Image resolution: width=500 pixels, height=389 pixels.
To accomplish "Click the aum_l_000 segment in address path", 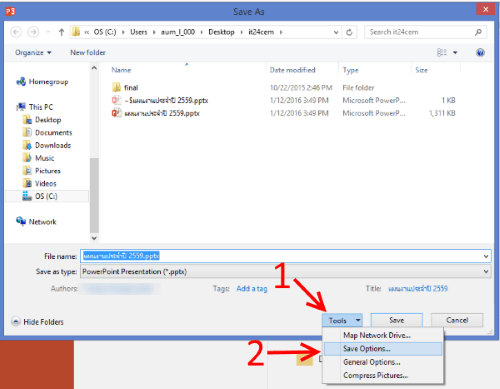I will (178, 32).
